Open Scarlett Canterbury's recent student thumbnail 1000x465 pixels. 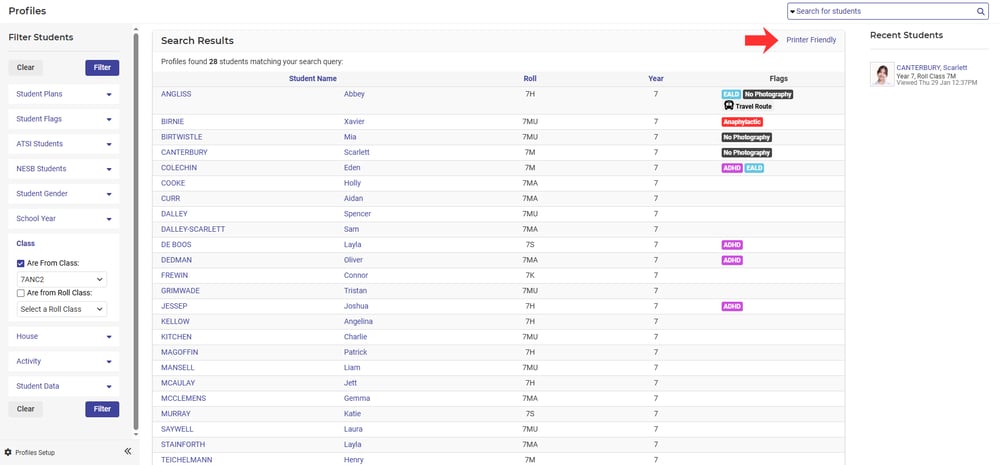pyautogui.click(x=881, y=75)
